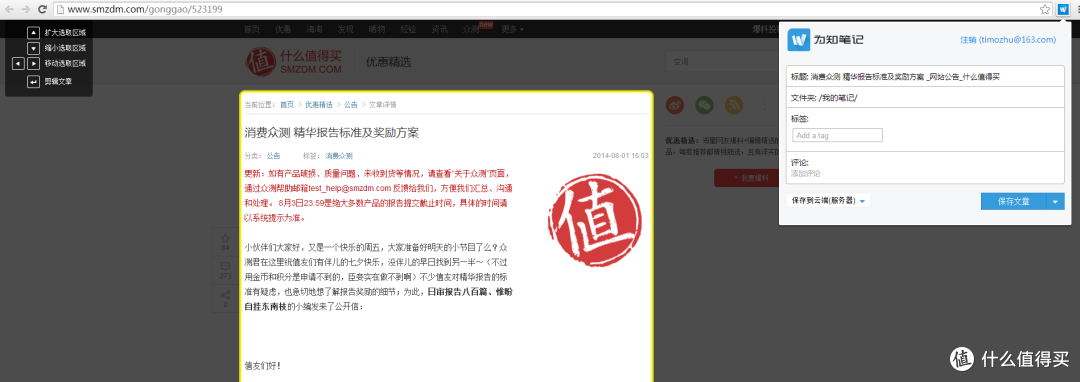Click the down arrow to shrink selection area
The width and height of the screenshot is (1080, 382).
(x=33, y=48)
